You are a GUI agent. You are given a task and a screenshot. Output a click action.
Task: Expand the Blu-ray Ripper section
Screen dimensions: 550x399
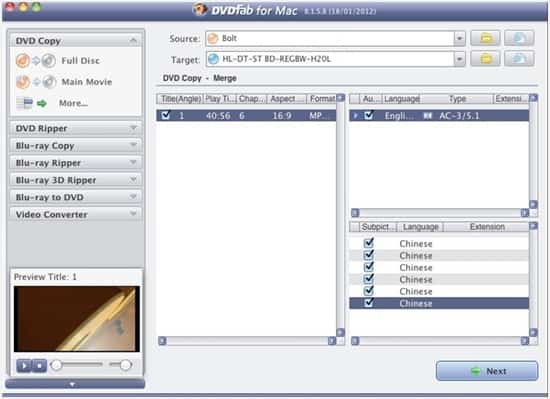click(133, 162)
